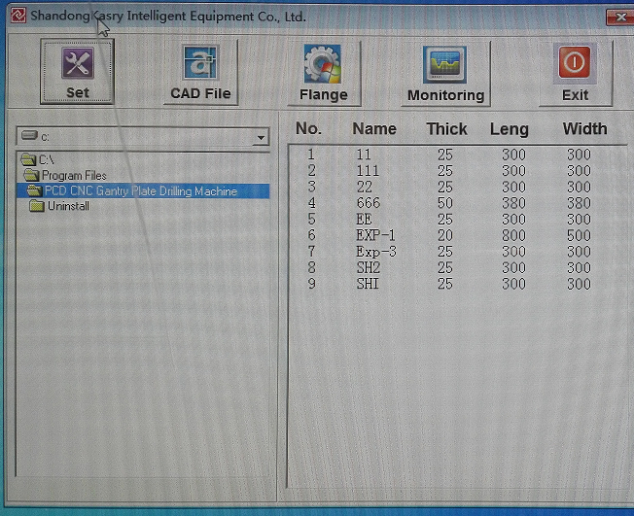This screenshot has width=634, height=516.
Task: Click the Uninstall folder icon
Action: [37, 206]
